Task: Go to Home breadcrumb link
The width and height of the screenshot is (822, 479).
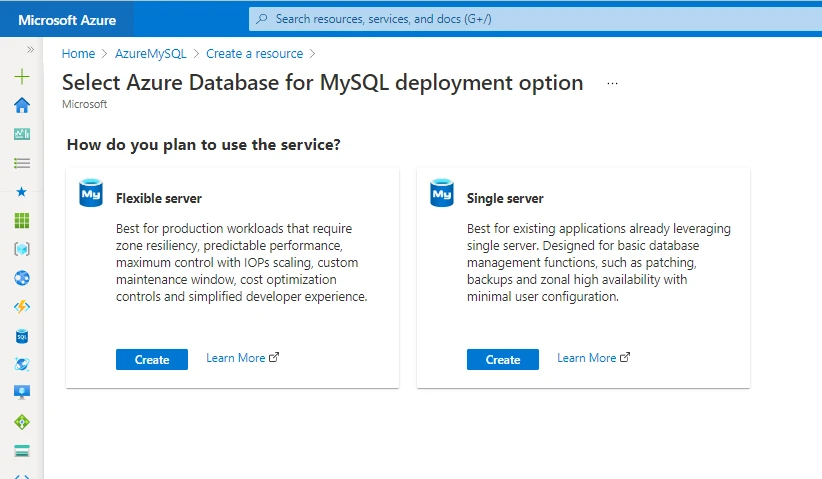Action: [78, 53]
